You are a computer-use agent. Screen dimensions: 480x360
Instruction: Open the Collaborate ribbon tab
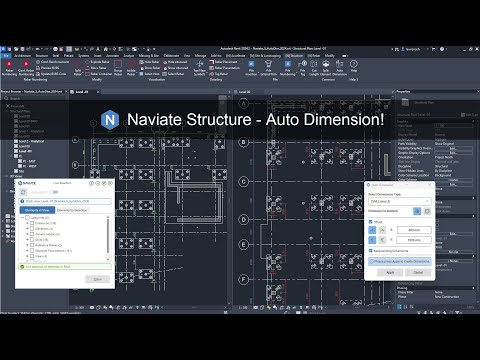[171, 56]
